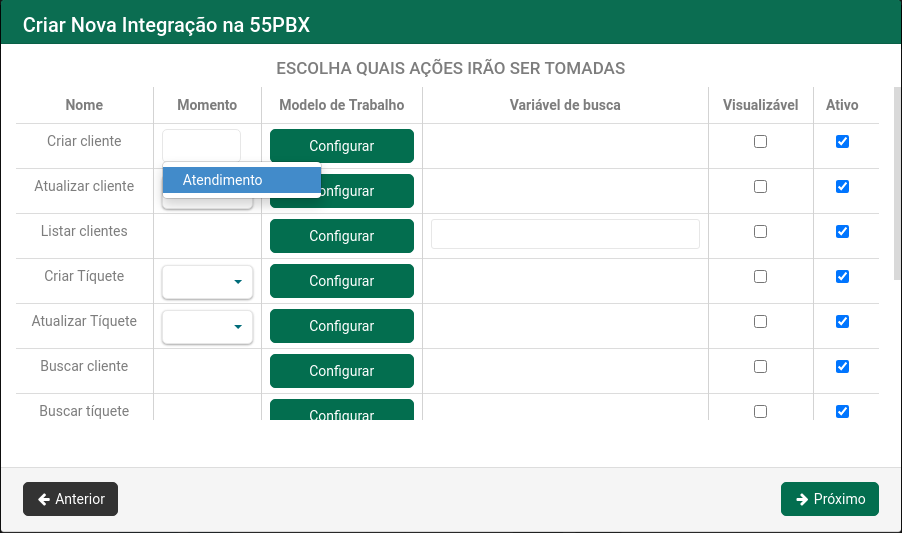Viewport: 902px width, 533px height.
Task: Click the Ativo column header
Action: 842,105
